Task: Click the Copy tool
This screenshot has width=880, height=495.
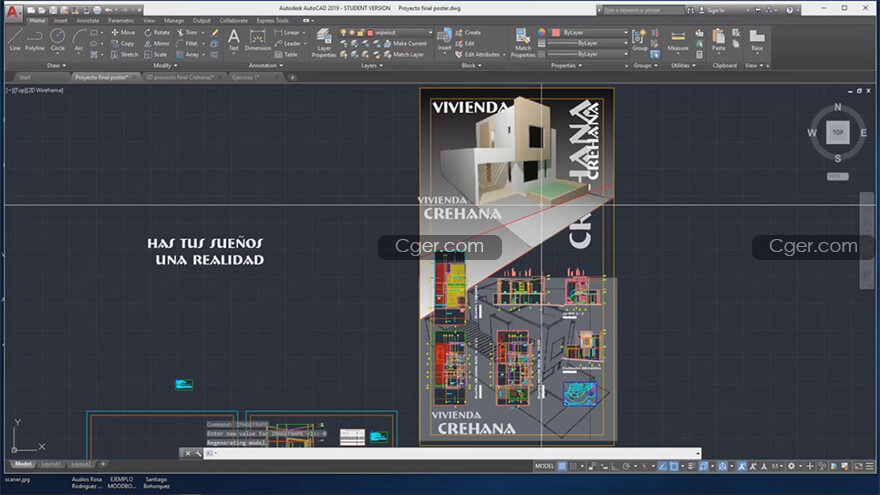Action: [123, 43]
